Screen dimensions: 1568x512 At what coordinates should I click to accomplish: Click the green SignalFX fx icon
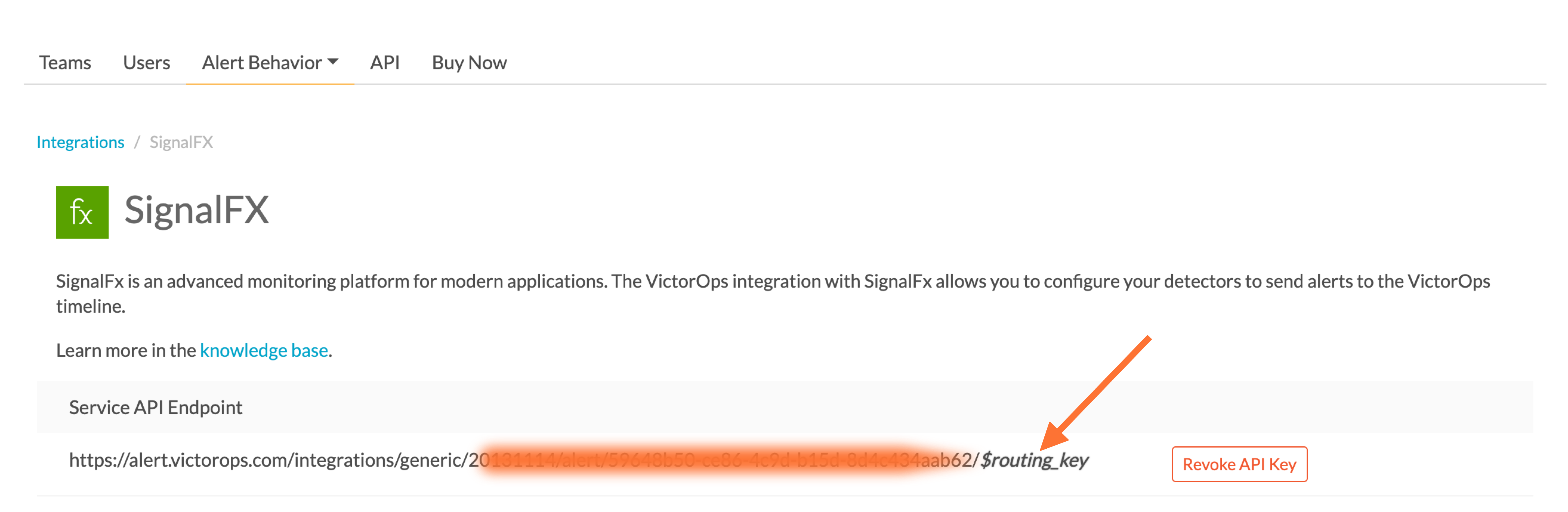pos(82,212)
